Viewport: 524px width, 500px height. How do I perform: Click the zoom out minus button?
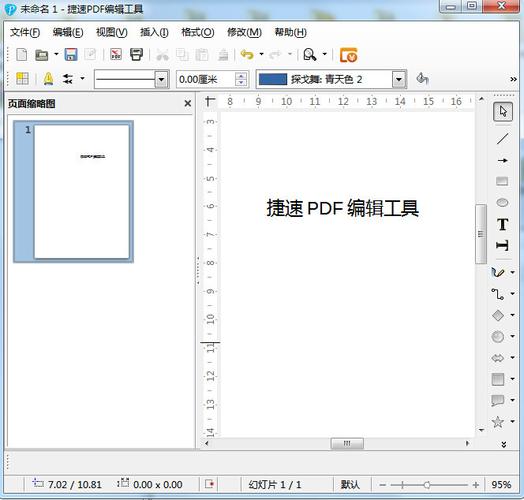click(x=383, y=485)
